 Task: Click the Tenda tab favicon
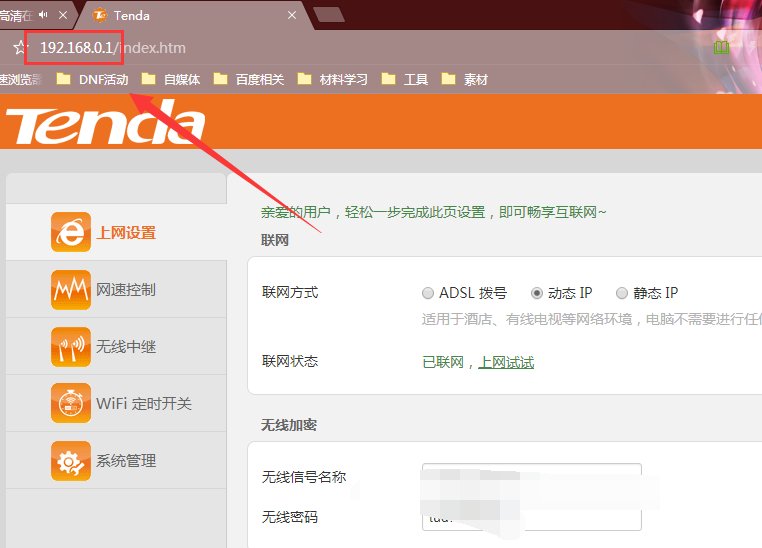click(100, 16)
